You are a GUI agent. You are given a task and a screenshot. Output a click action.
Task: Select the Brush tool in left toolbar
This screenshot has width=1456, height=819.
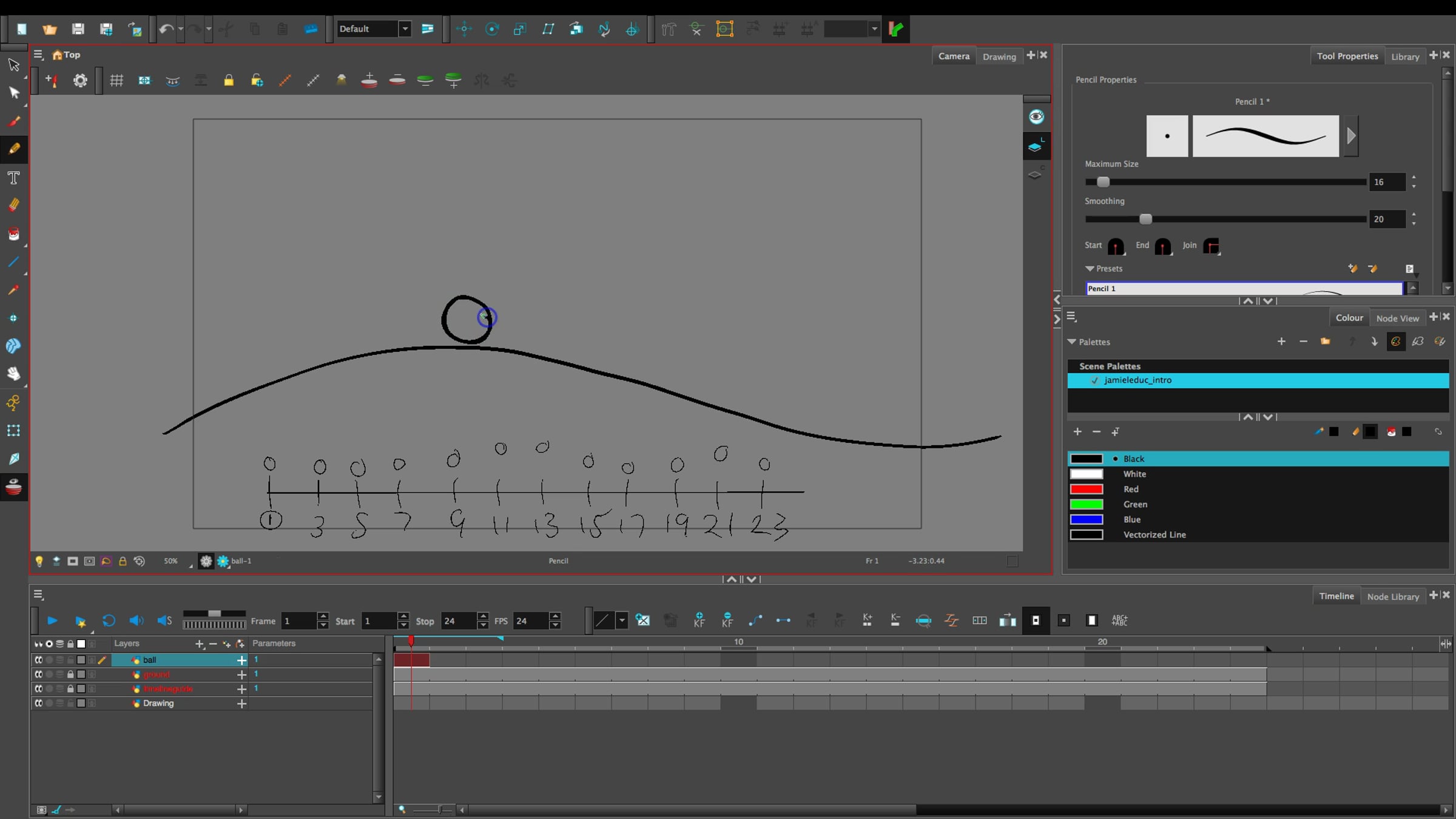pos(14,121)
